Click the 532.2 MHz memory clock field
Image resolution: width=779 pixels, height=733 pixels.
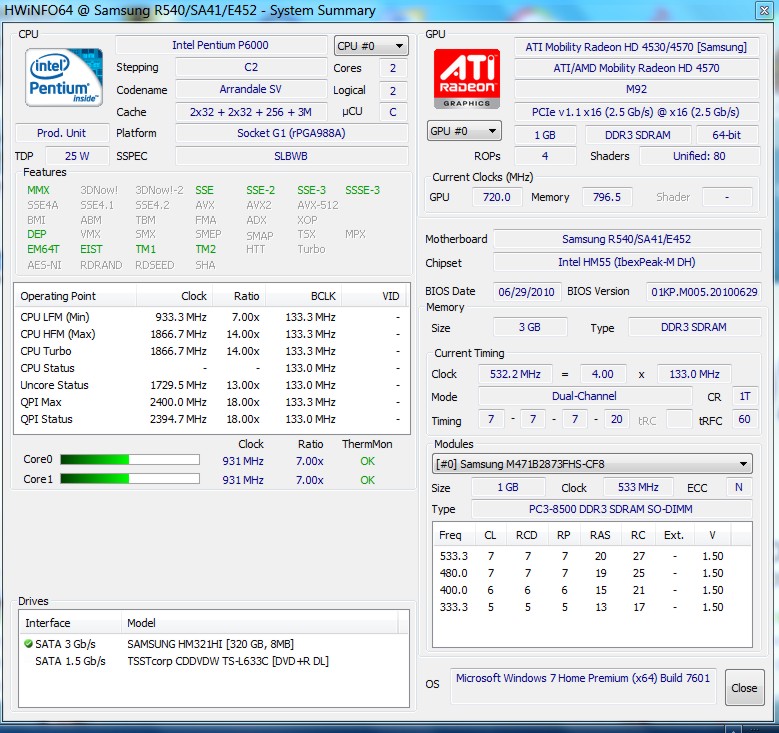click(x=515, y=374)
